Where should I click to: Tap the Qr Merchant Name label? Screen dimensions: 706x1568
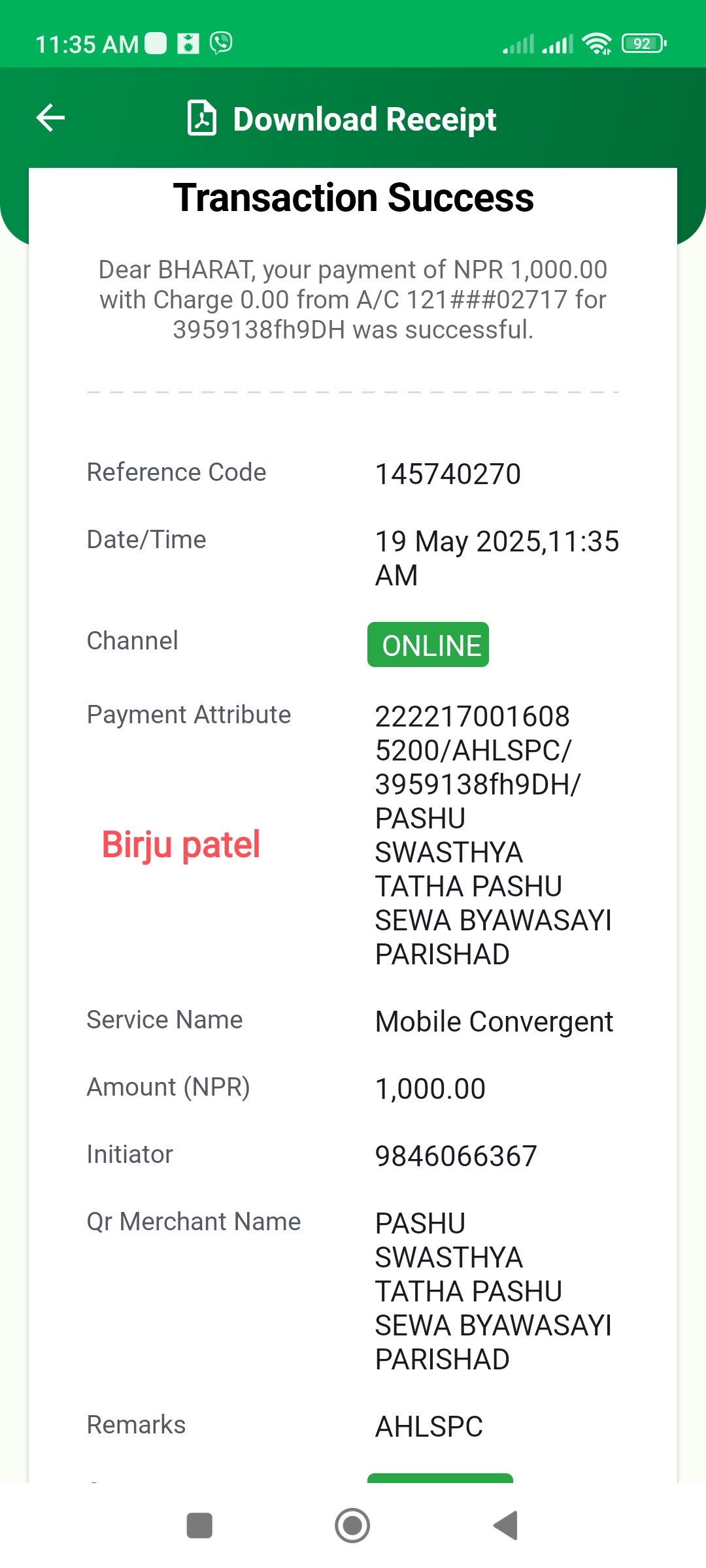[194, 1222]
